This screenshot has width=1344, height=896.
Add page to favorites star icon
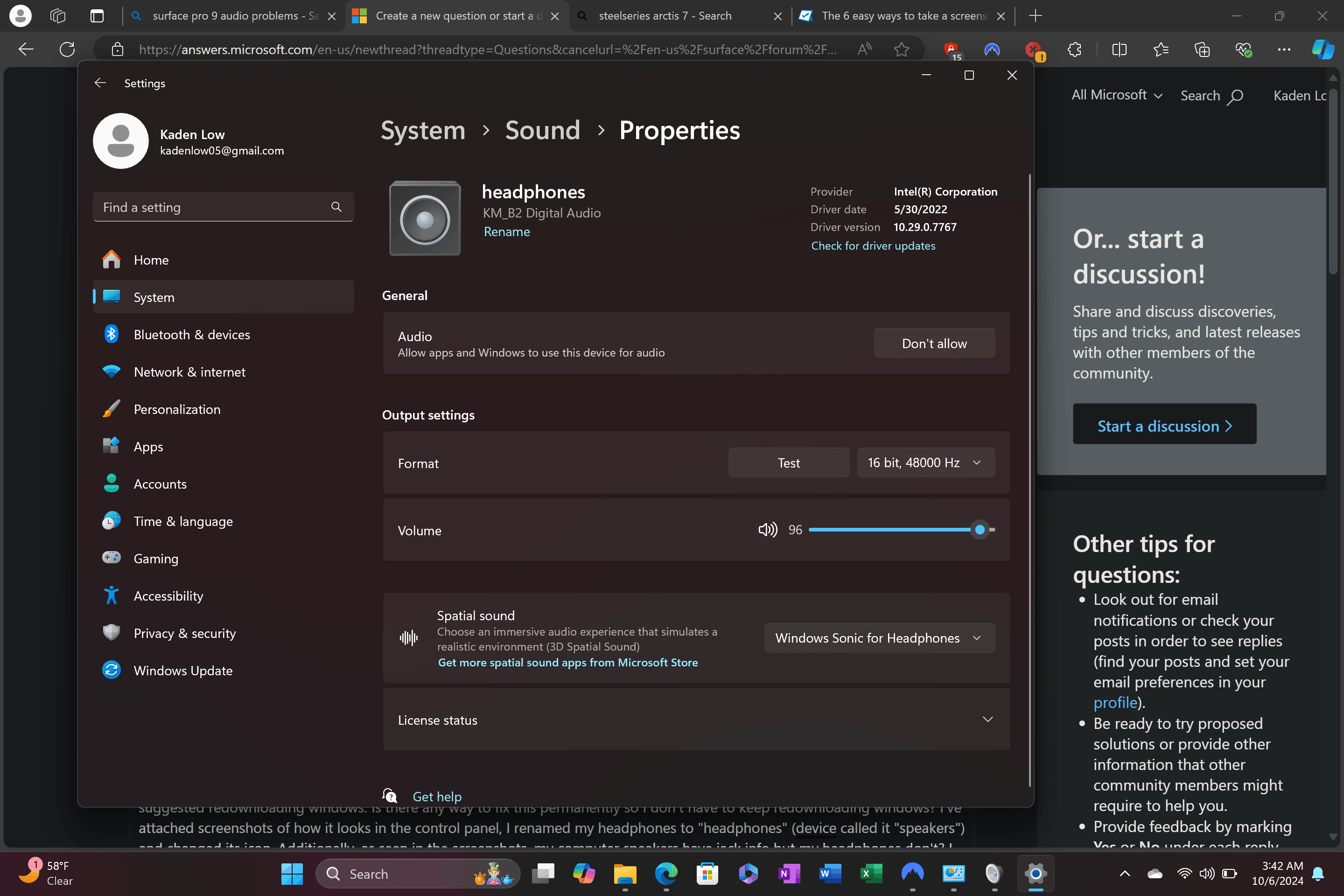click(x=901, y=50)
